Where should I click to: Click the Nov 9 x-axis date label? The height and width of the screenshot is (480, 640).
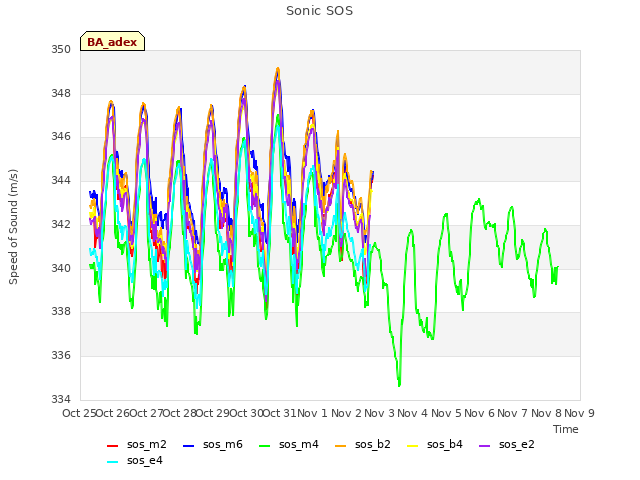580,413
